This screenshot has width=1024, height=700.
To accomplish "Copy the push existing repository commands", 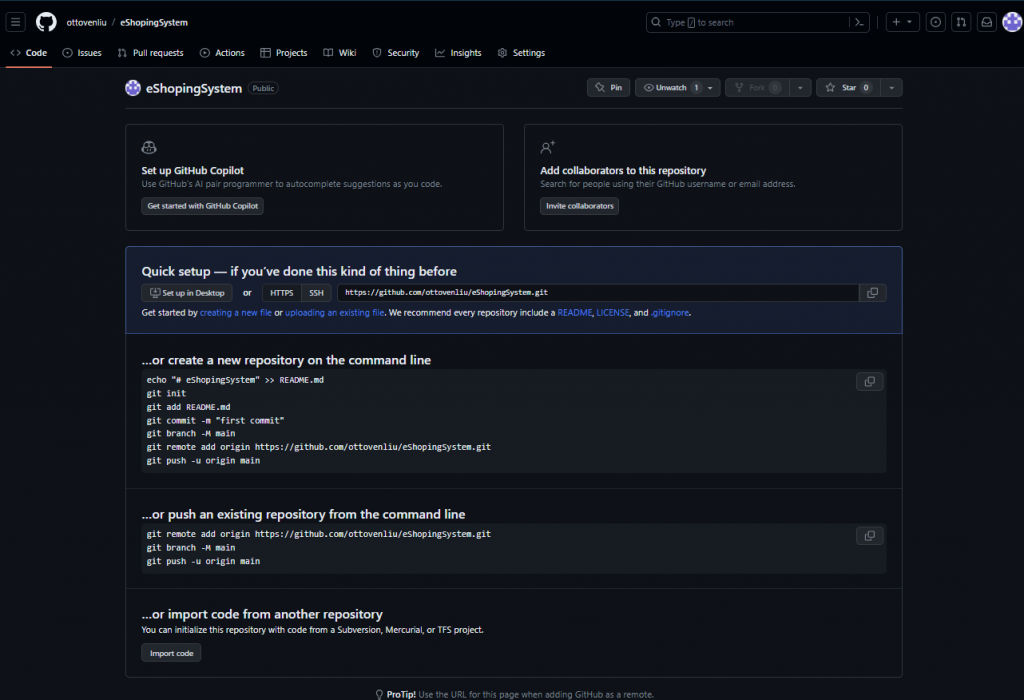I will coord(869,535).
